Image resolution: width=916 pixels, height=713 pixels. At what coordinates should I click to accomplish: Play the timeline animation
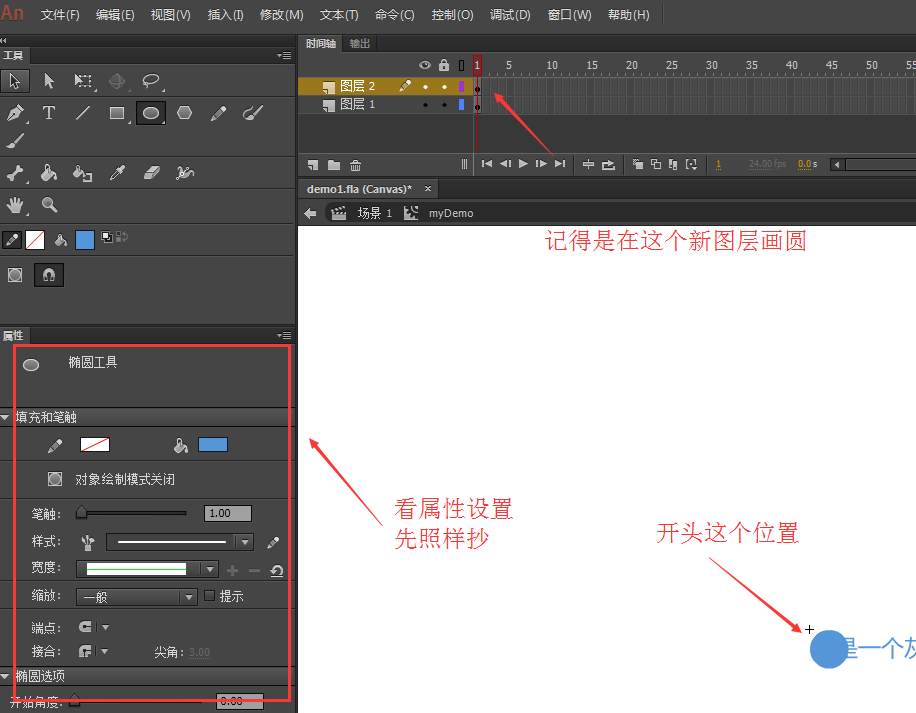pos(523,164)
